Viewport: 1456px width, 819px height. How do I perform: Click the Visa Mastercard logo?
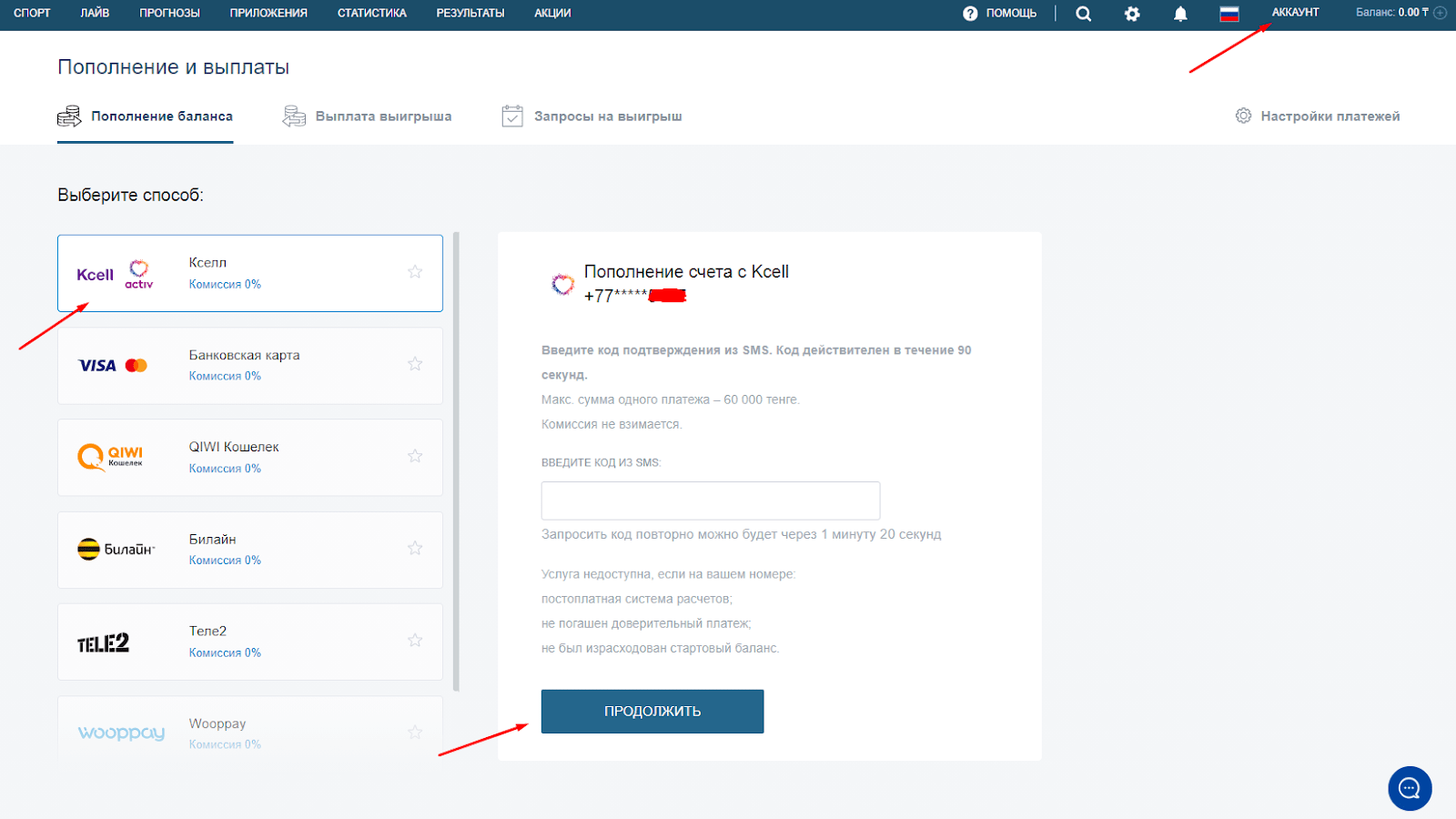tap(113, 366)
